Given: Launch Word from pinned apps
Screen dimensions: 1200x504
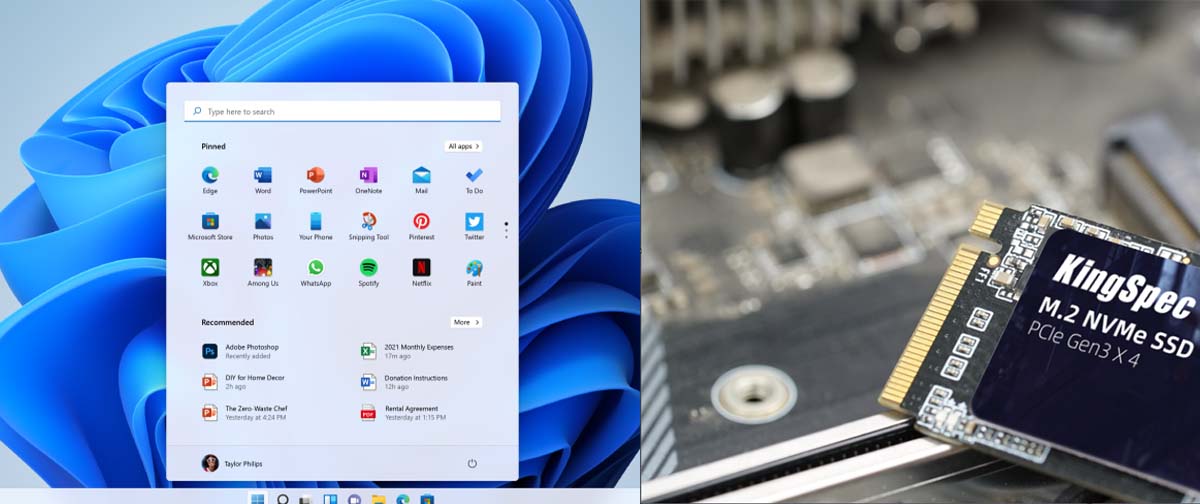Looking at the screenshot, I should coord(263,180).
